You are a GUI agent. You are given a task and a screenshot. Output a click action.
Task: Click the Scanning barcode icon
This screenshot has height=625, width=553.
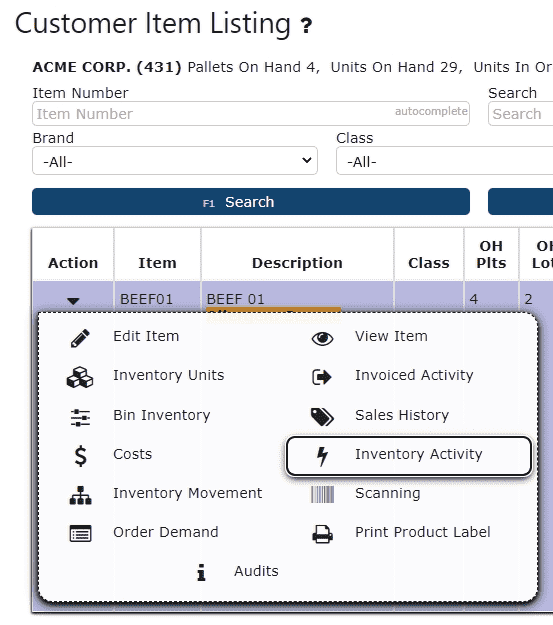click(322, 494)
